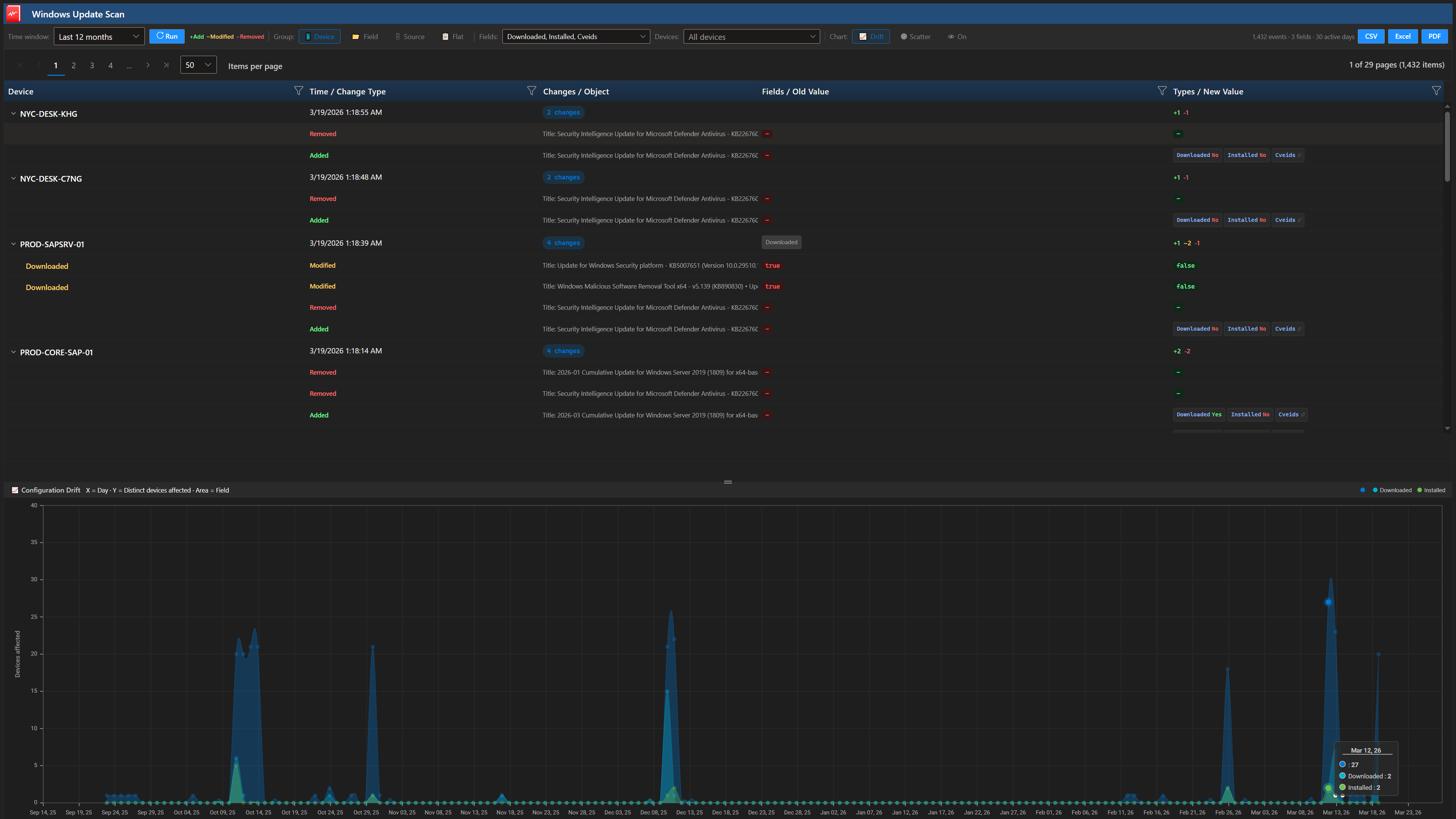This screenshot has height=819, width=1456.
Task: Go to next page arrow
Action: tap(148, 66)
